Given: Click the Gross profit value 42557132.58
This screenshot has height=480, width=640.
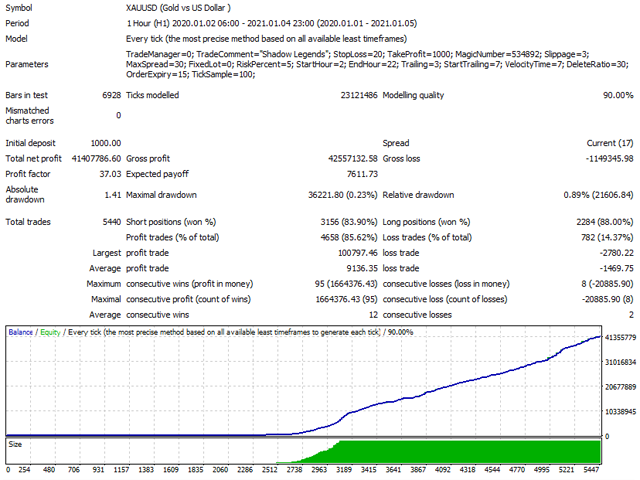Looking at the screenshot, I should pos(353,159).
